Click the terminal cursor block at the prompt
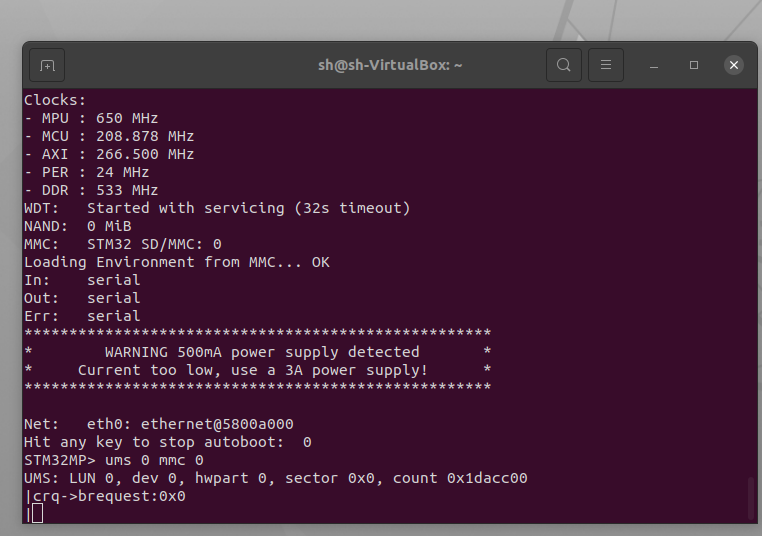 38,514
